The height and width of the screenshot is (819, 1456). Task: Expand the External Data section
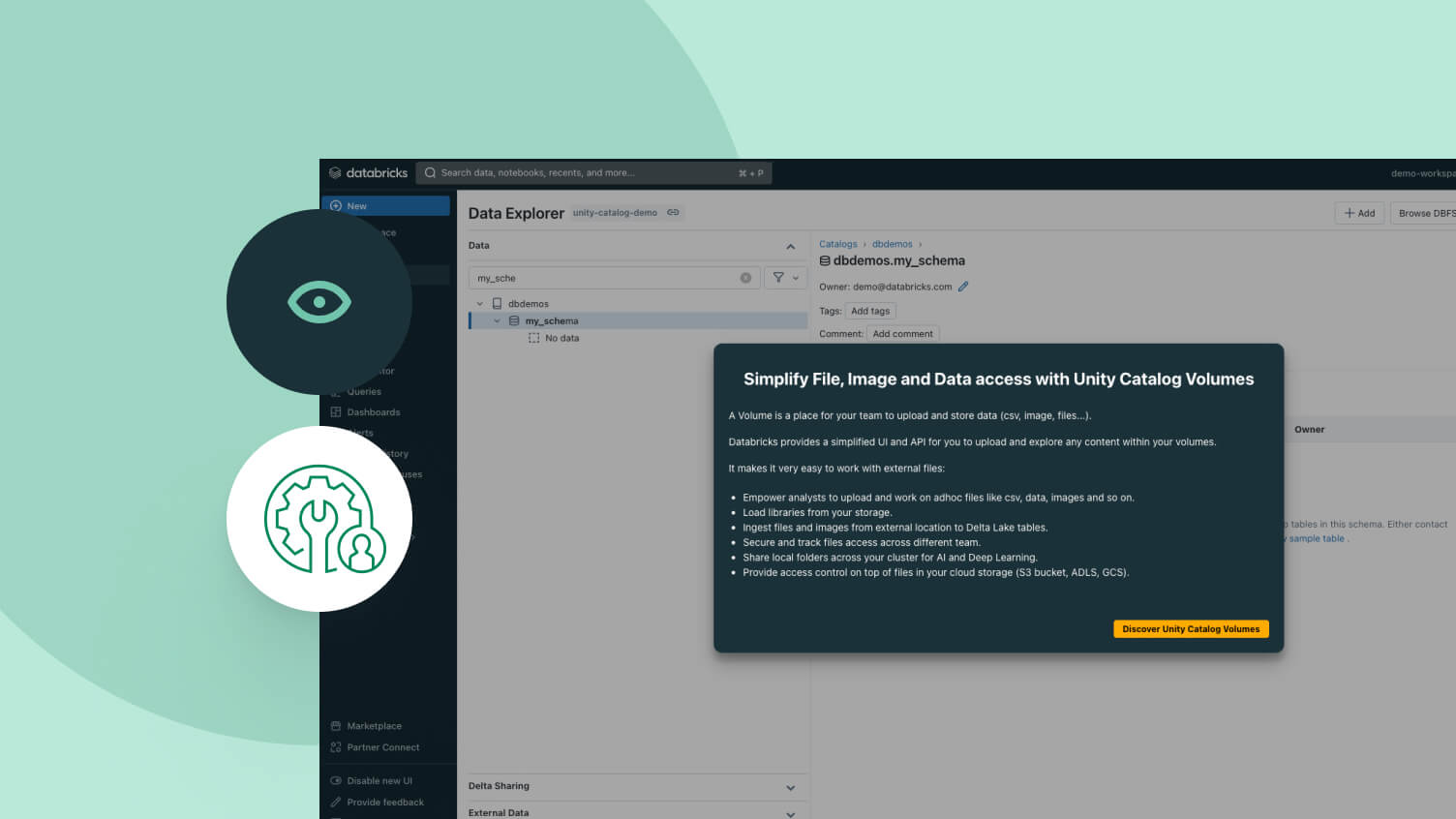coord(790,814)
